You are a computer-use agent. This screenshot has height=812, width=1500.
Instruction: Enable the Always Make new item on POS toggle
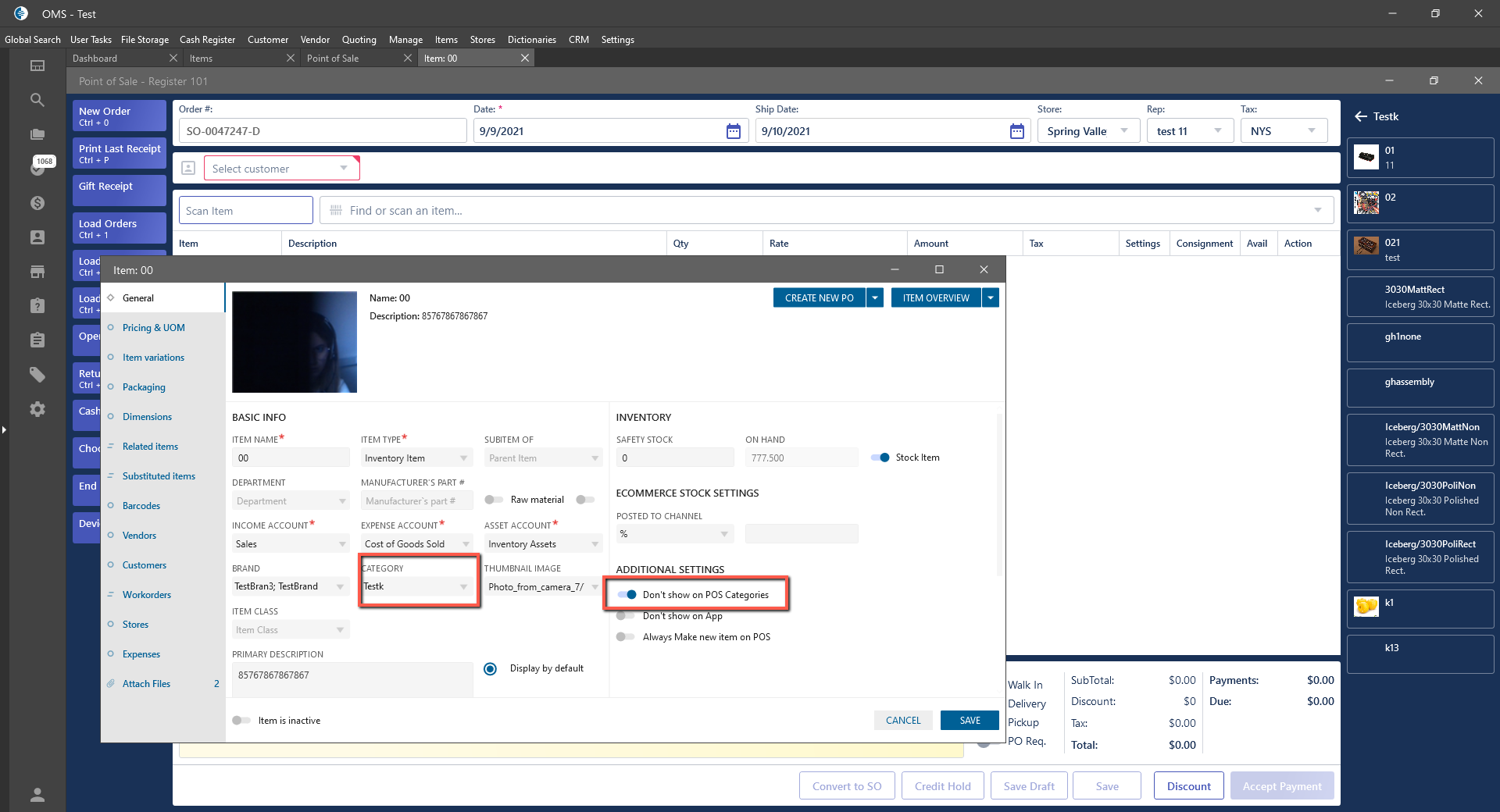(625, 637)
